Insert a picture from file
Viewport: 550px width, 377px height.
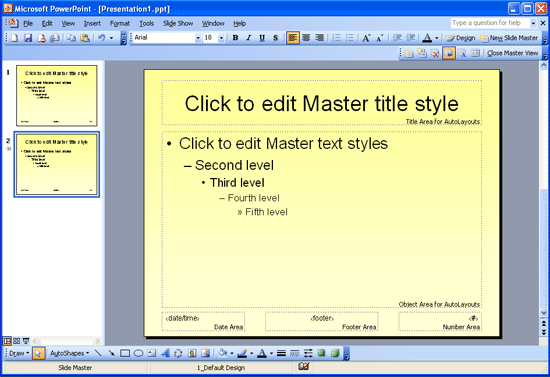click(205, 353)
